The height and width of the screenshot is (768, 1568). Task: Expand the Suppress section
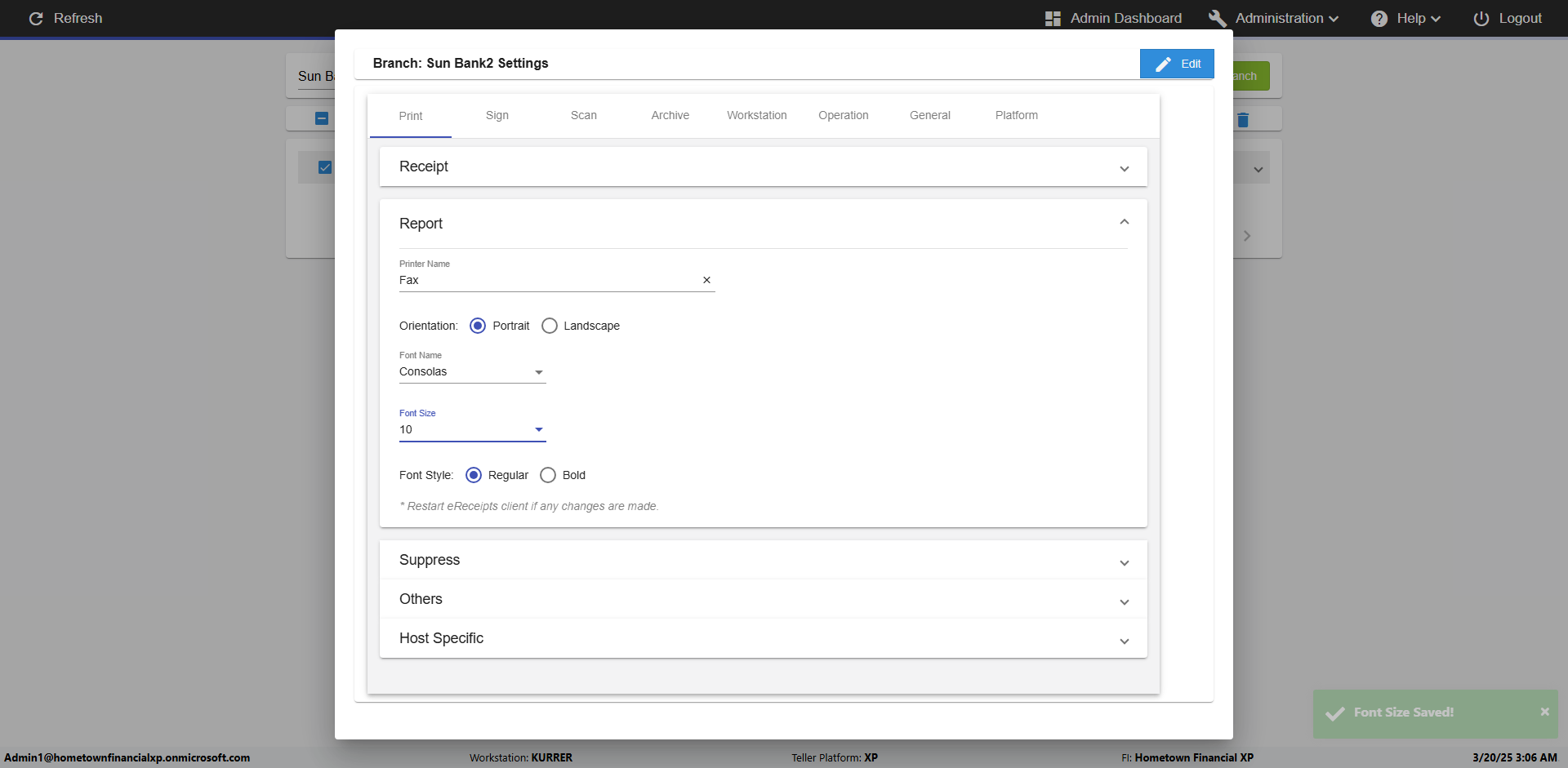coord(763,560)
